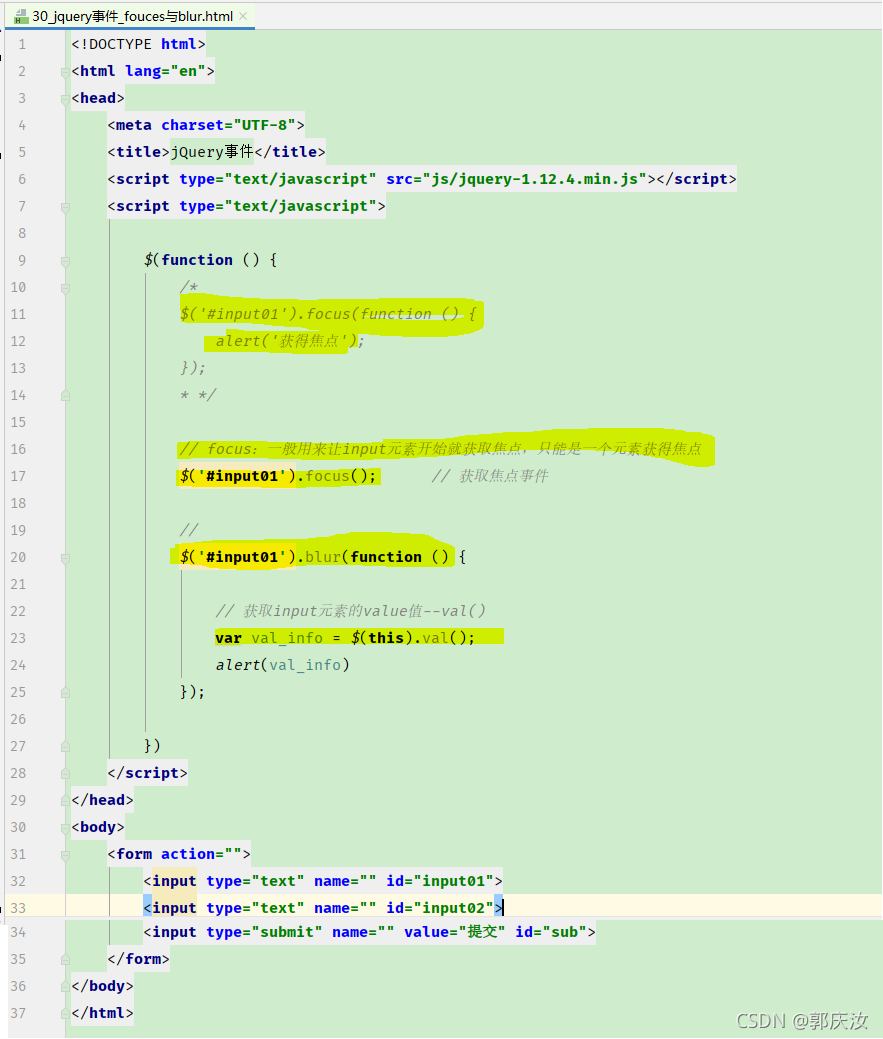Screen dimensions: 883x1039
Task: Click the fold end marker at </form> line 35
Action: pyautogui.click(x=65, y=959)
